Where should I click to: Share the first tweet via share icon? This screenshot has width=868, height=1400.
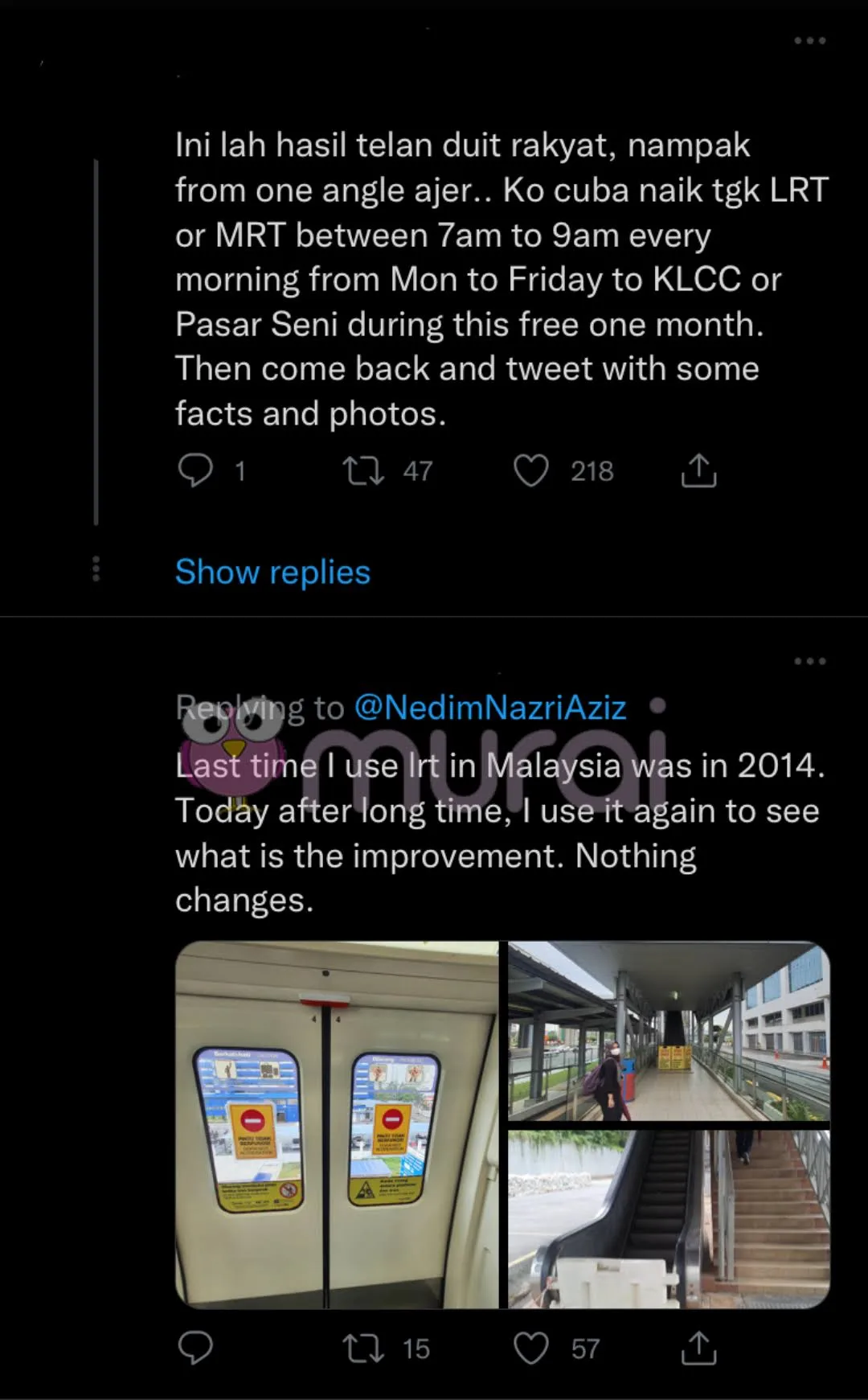pyautogui.click(x=698, y=470)
